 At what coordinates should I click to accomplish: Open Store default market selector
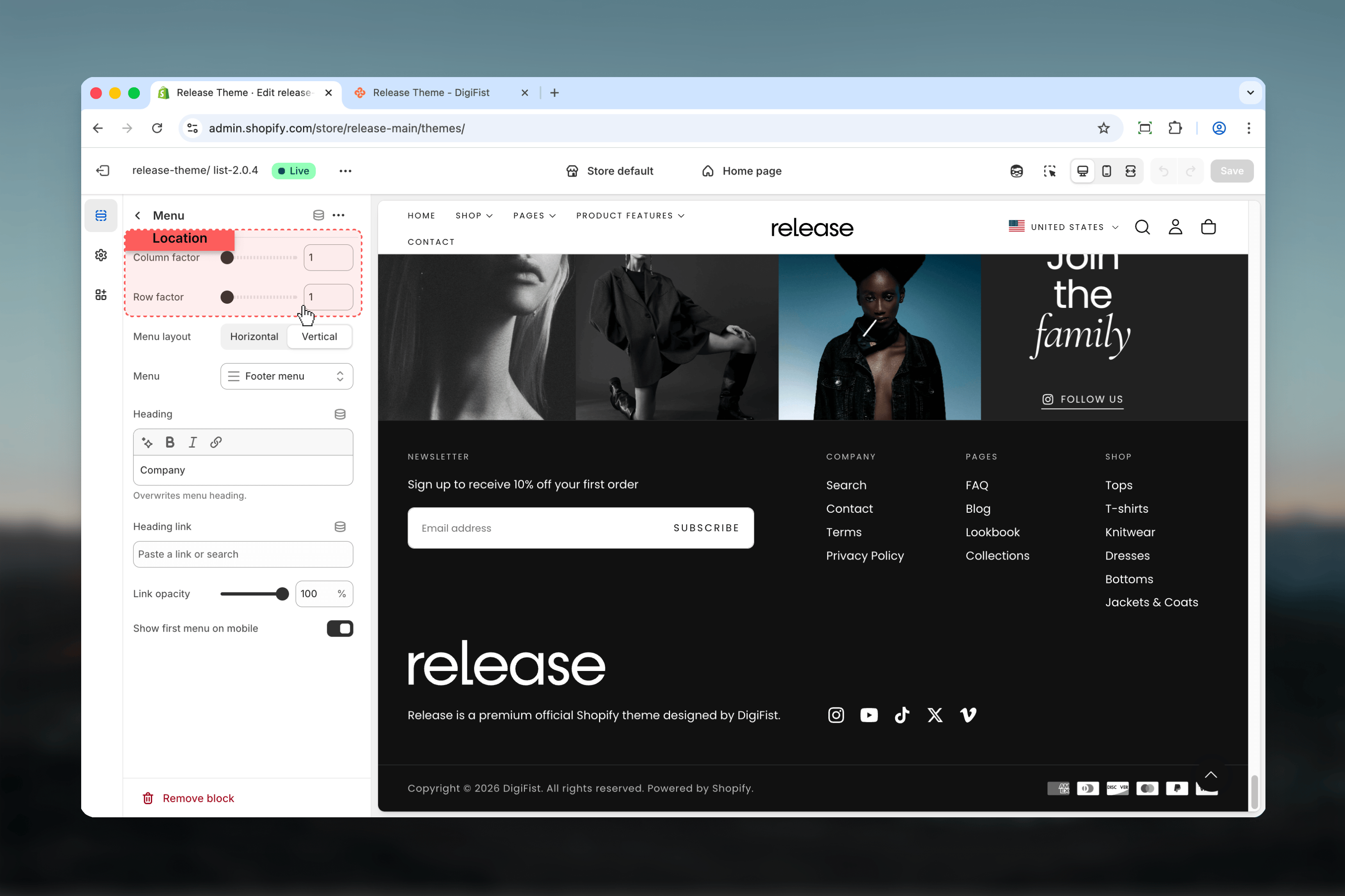(x=609, y=171)
